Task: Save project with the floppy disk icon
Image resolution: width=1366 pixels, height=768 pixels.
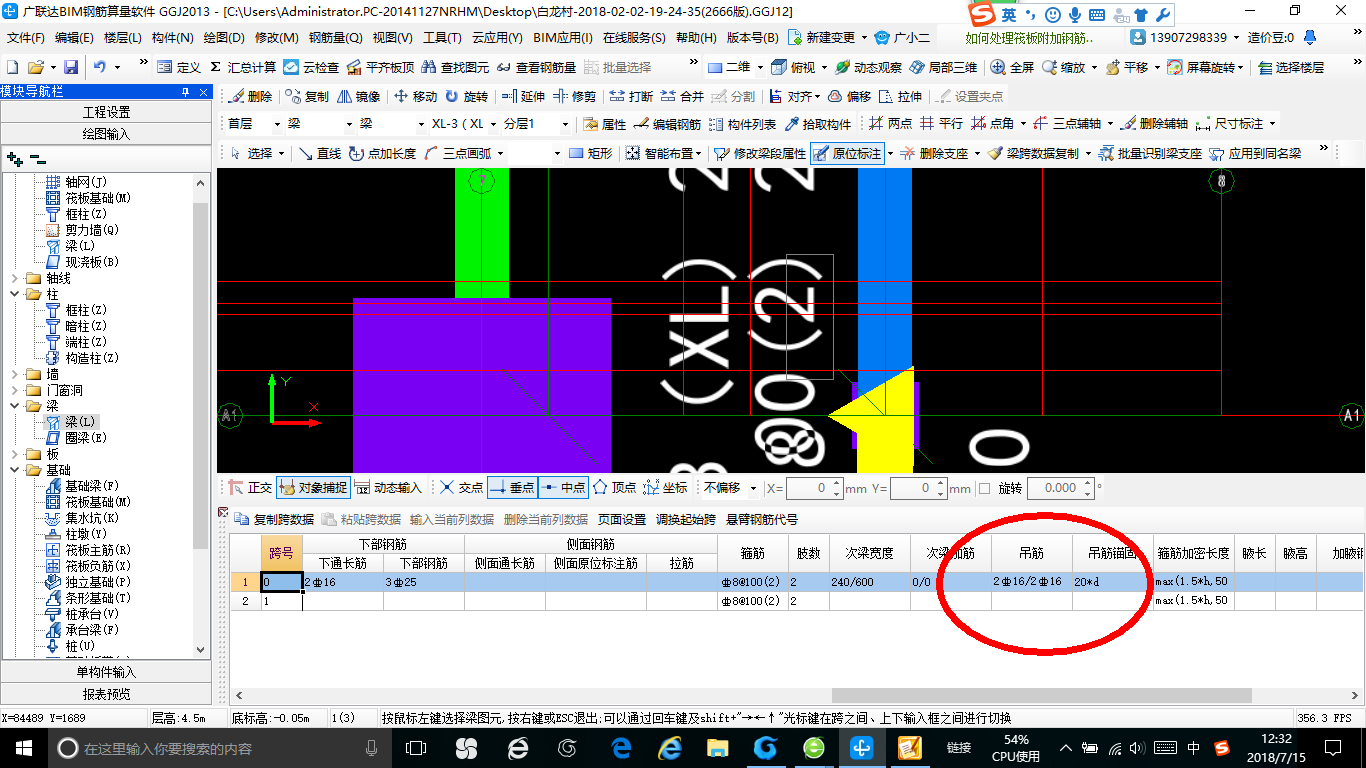Action: click(71, 67)
